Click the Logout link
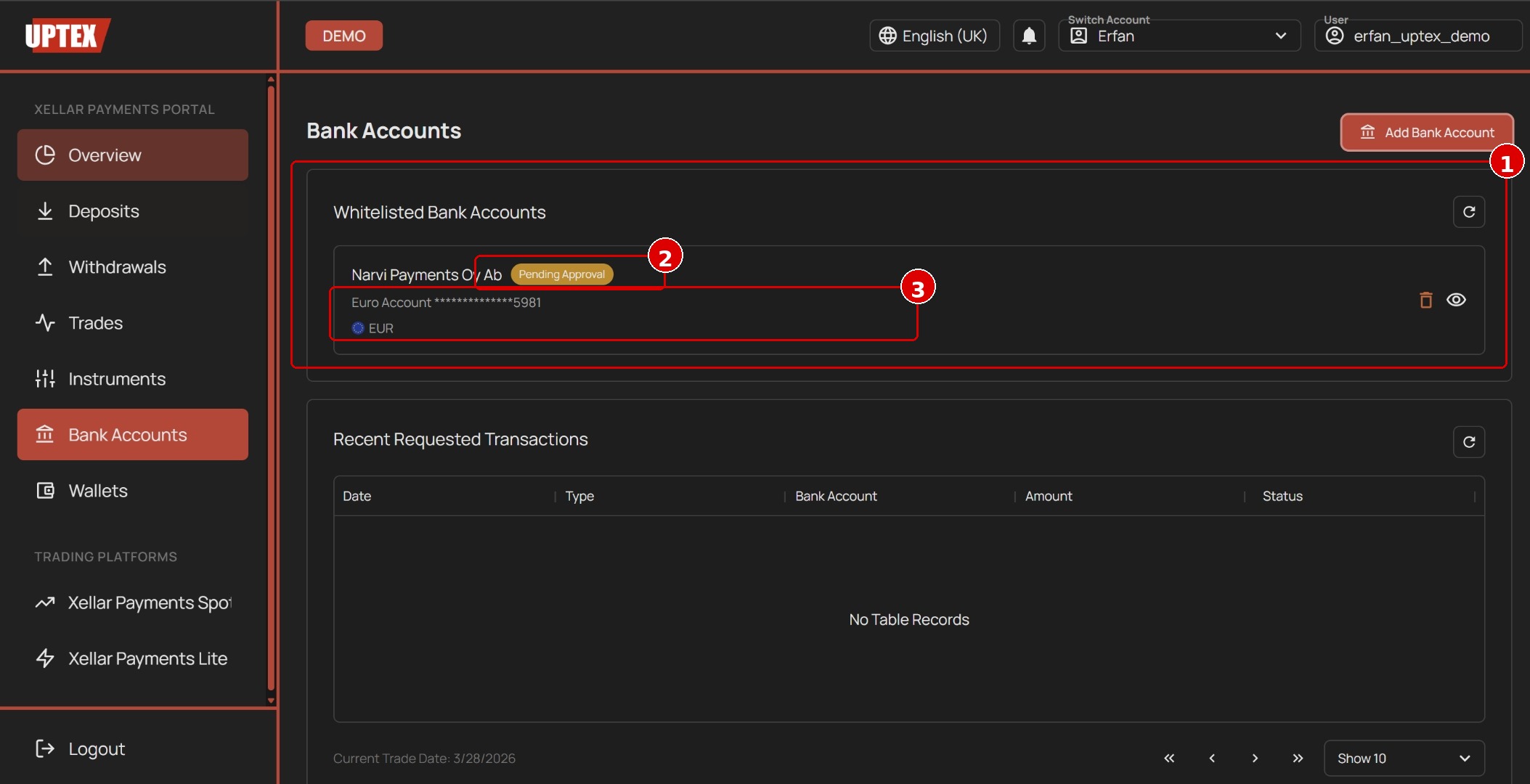The width and height of the screenshot is (1530, 784). (80, 748)
